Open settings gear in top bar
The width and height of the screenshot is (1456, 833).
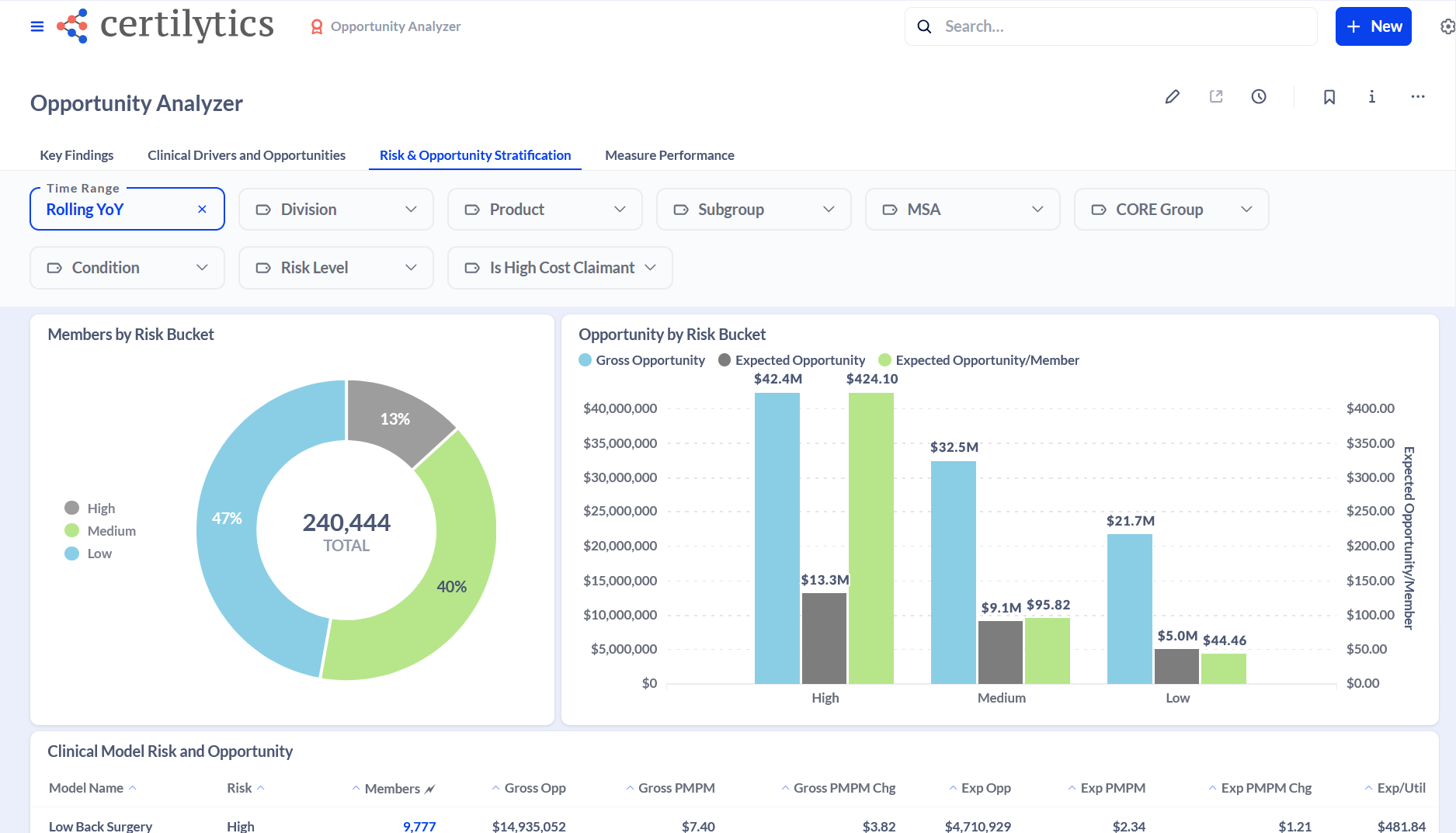[x=1447, y=26]
